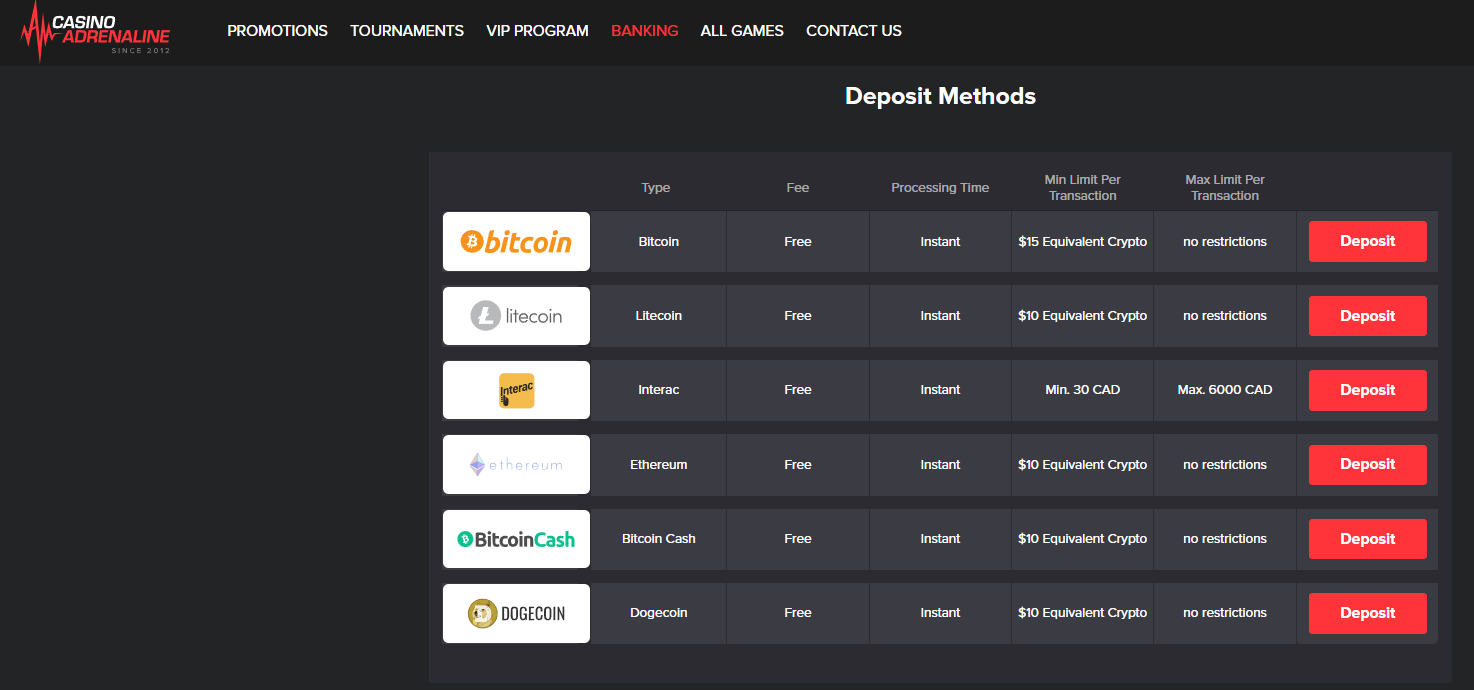This screenshot has width=1474, height=690.
Task: Click the Bitcoin Cash payment logo
Action: point(516,538)
